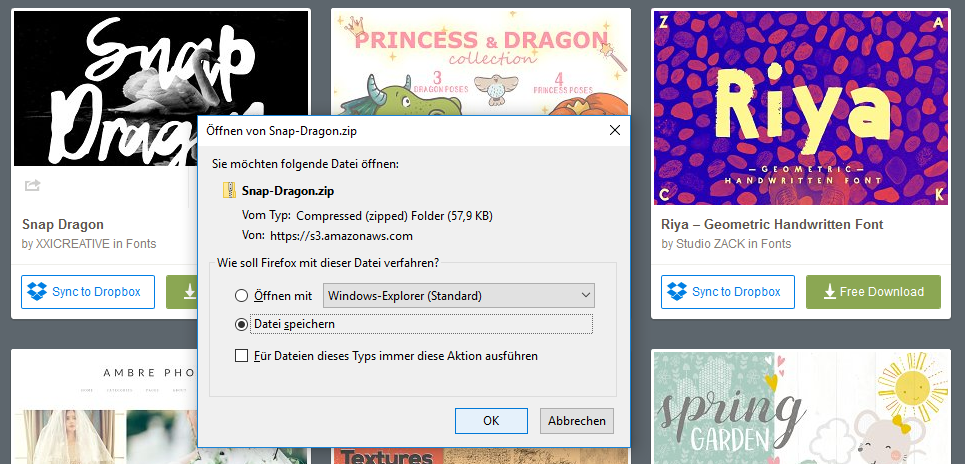Screen dimensions: 965x464
Task: Click the zip file icon for Snap-Dragon.zip
Action: (230, 191)
